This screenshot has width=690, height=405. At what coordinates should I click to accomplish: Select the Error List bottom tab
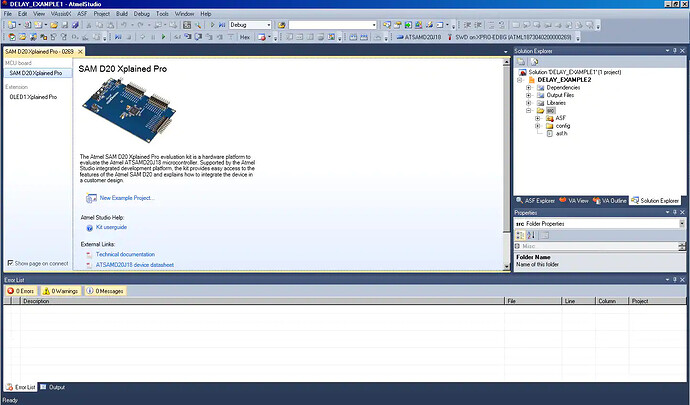point(21,387)
